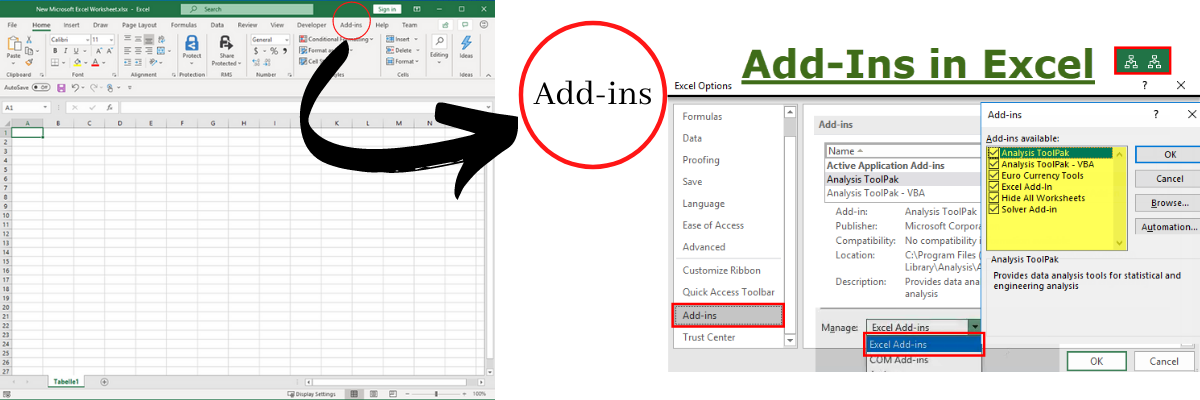The width and height of the screenshot is (1200, 400).
Task: Toggle the AutoSave switch
Action: click(41, 88)
